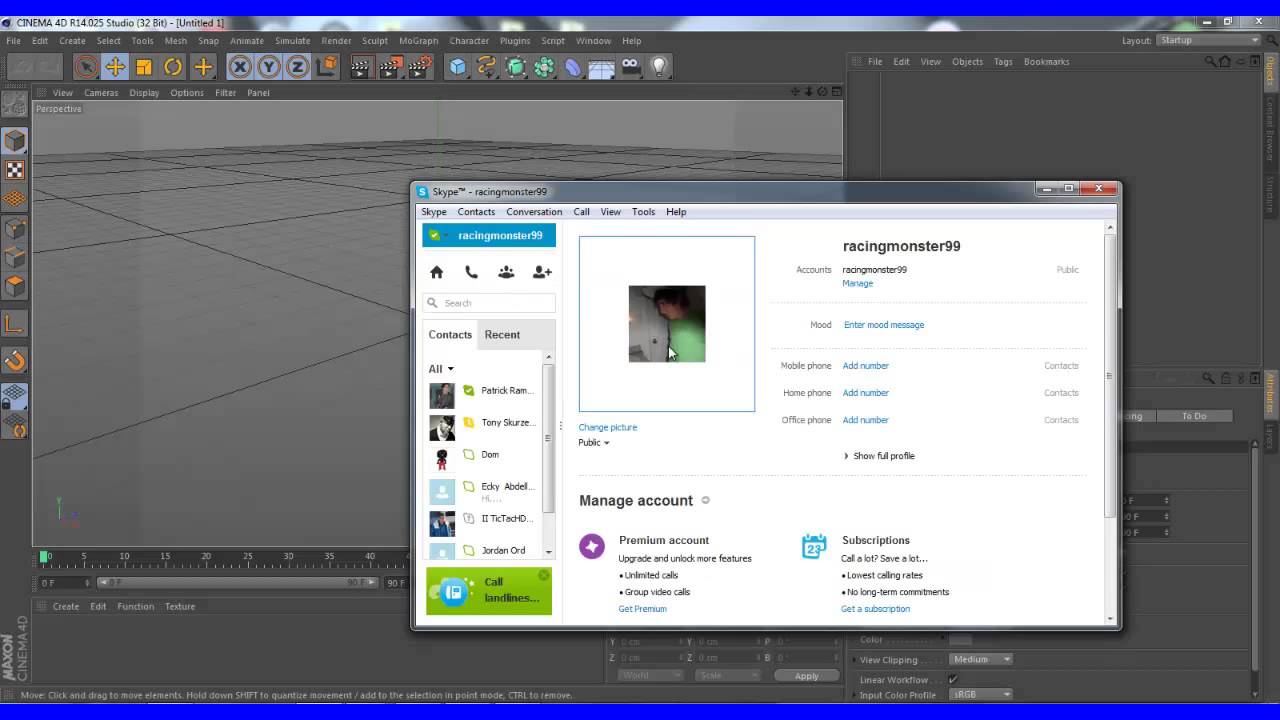Toggle the Y axis lock
Viewport: 1280px width, 720px height.
[269, 67]
